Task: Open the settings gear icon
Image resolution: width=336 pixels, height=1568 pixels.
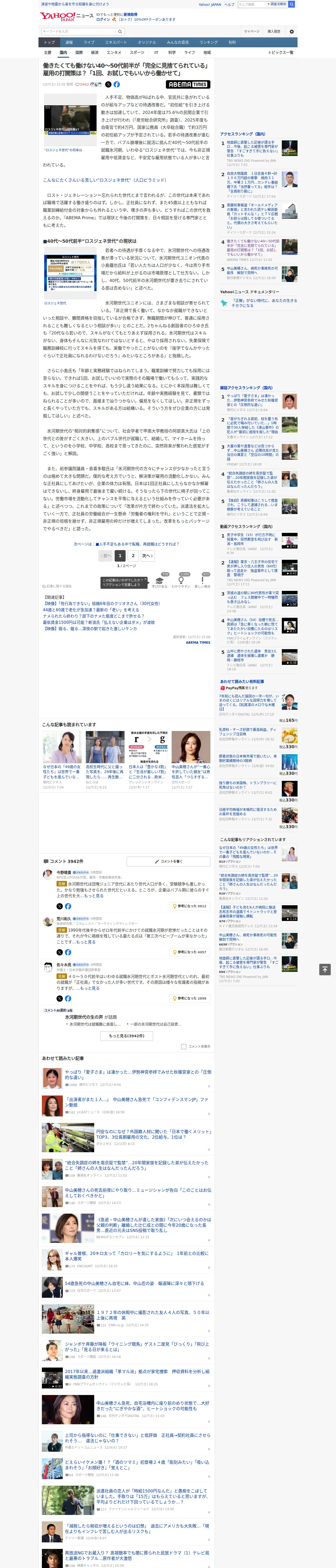Action: click(292, 31)
